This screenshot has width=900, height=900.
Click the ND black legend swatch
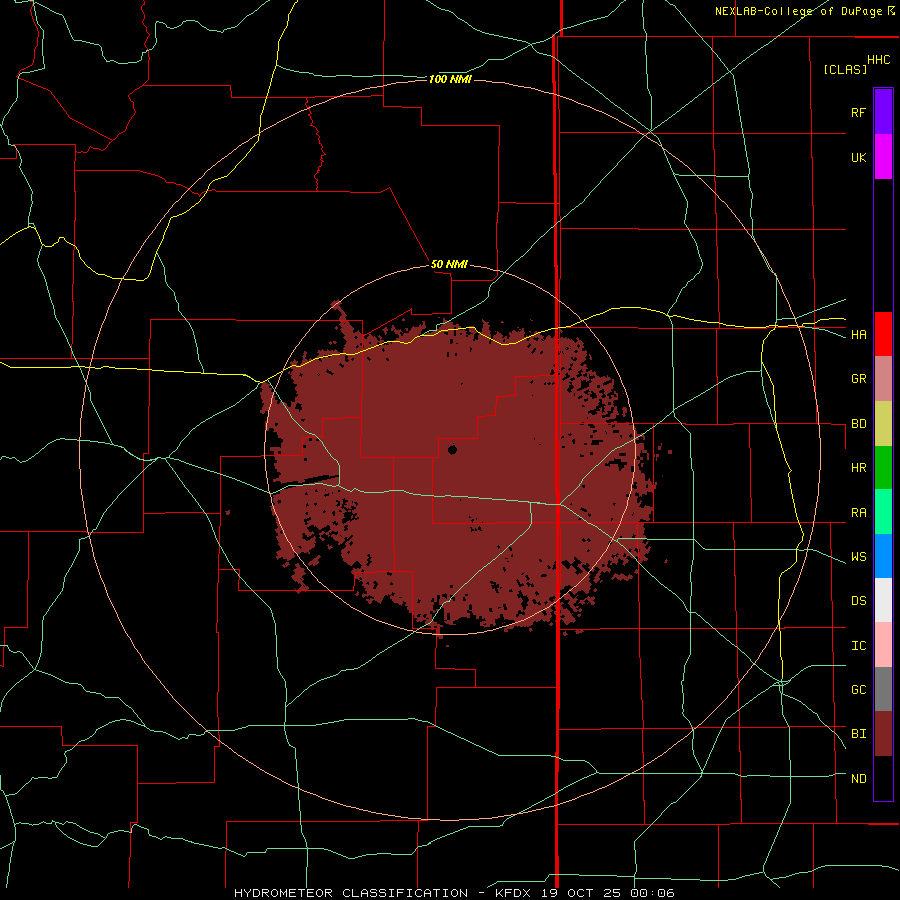(883, 778)
